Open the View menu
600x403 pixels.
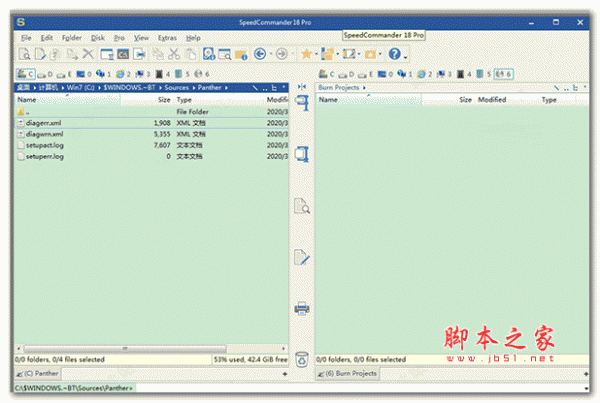pos(141,38)
